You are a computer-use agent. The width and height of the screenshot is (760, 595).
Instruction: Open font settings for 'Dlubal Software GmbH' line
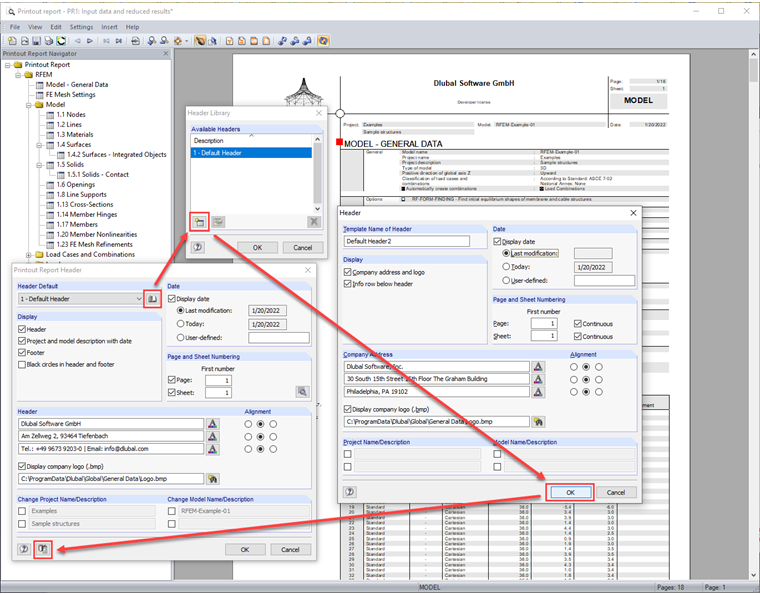click(212, 424)
